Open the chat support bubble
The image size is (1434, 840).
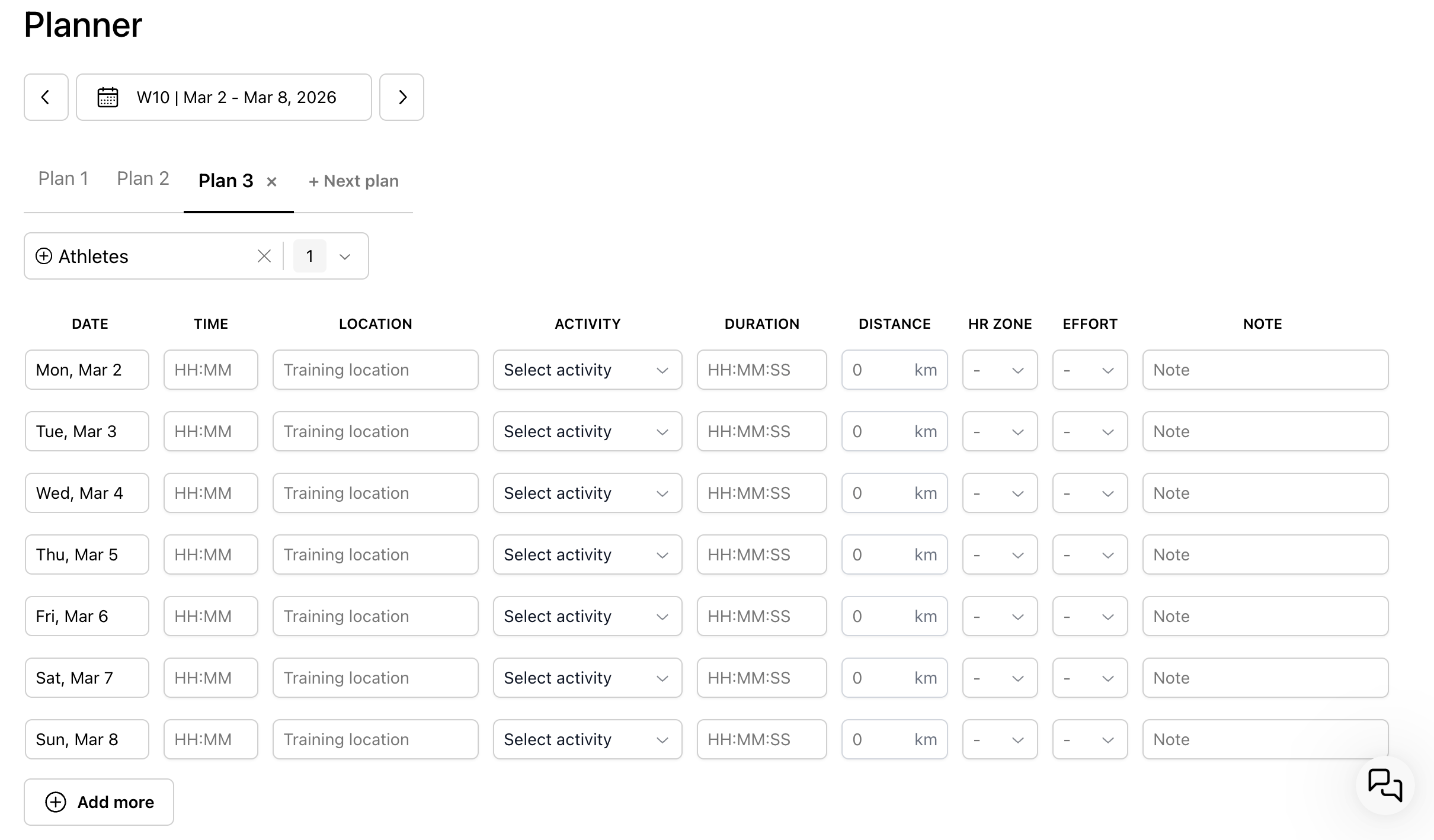(x=1385, y=786)
